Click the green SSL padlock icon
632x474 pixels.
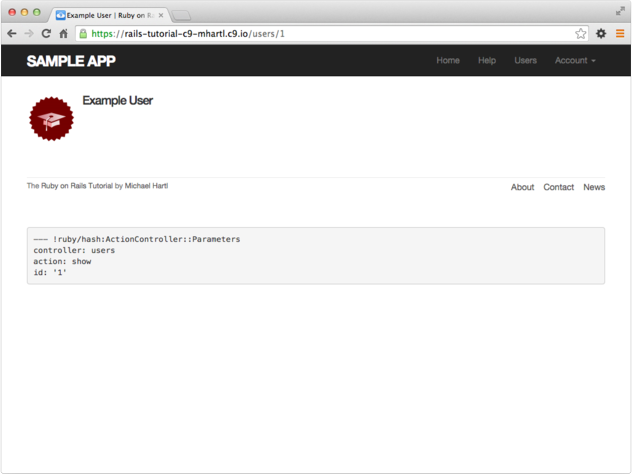[83, 33]
